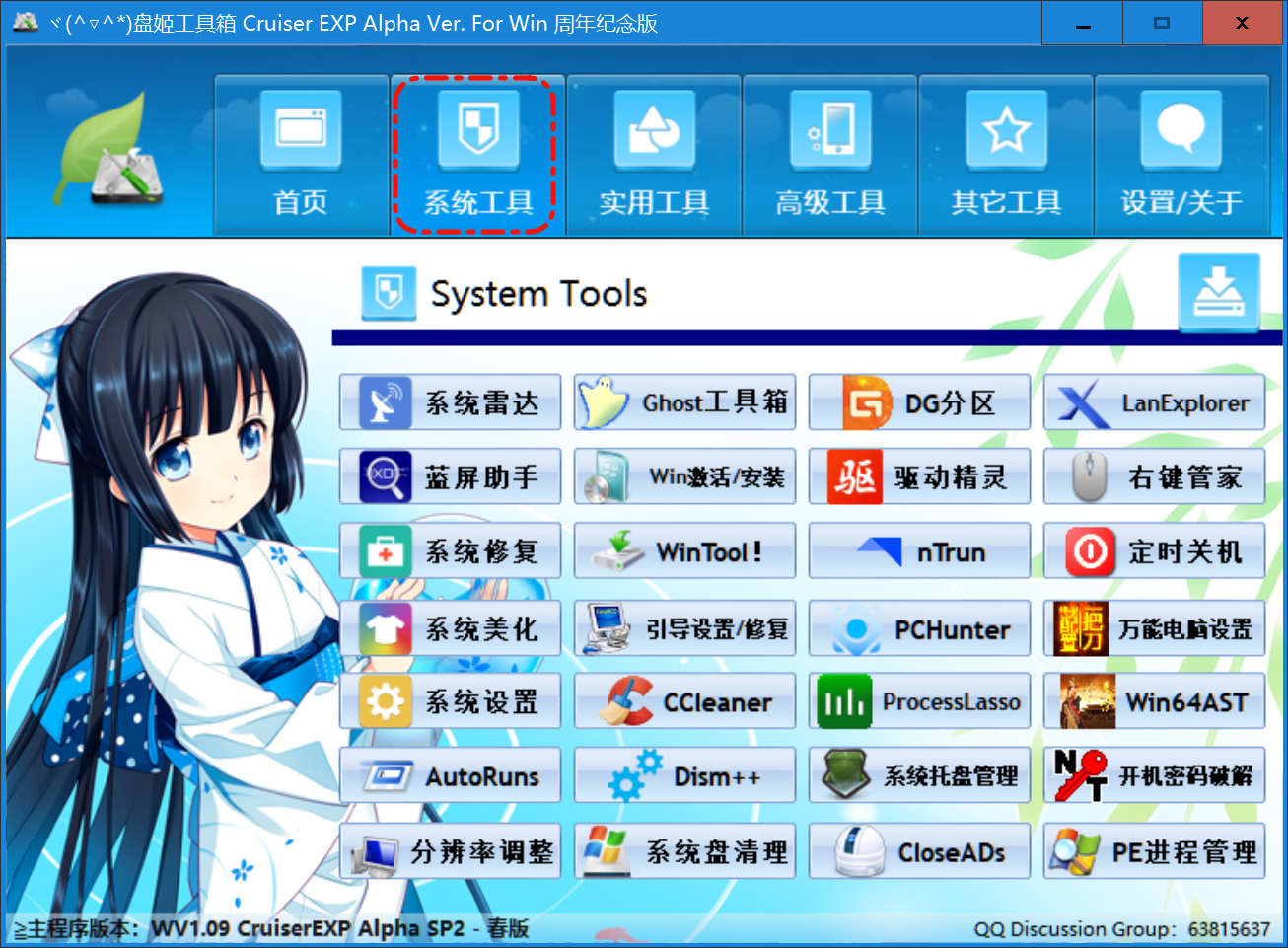The height and width of the screenshot is (948, 1288).
Task: Open 蓝屏助手 magnifier icon
Action: 385,477
